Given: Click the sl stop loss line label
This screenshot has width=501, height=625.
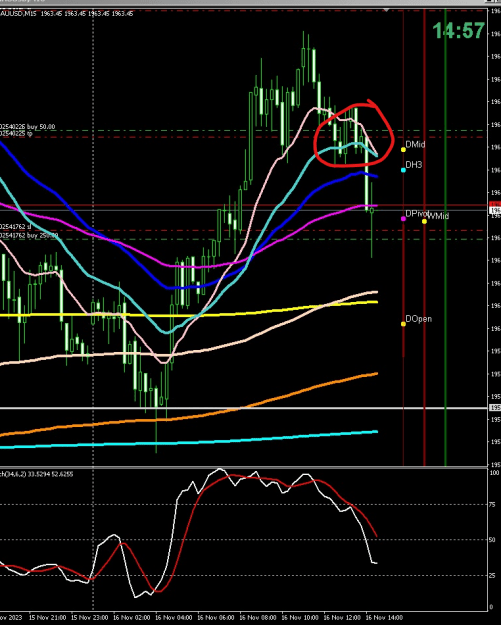Looking at the screenshot, I should tap(16, 226).
